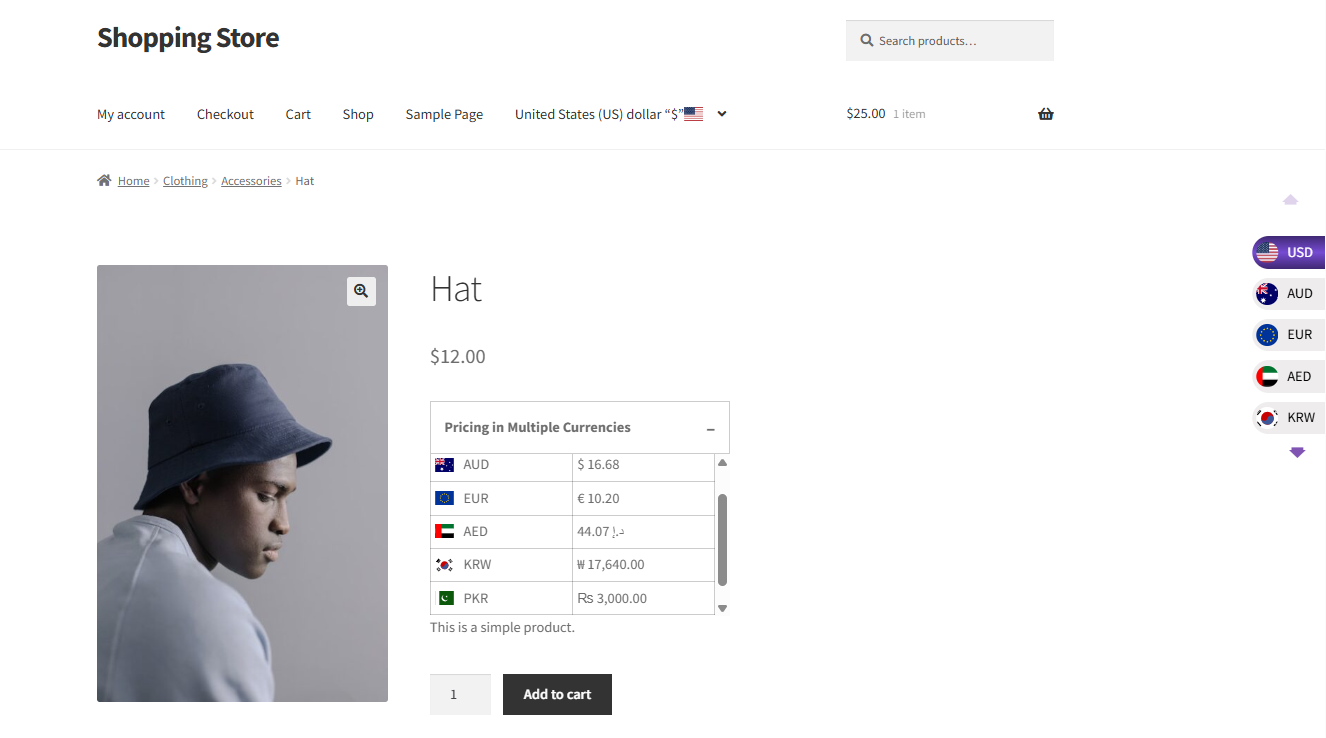The image size is (1326, 738).
Task: Open the shopping basket cart icon
Action: pyautogui.click(x=1046, y=114)
